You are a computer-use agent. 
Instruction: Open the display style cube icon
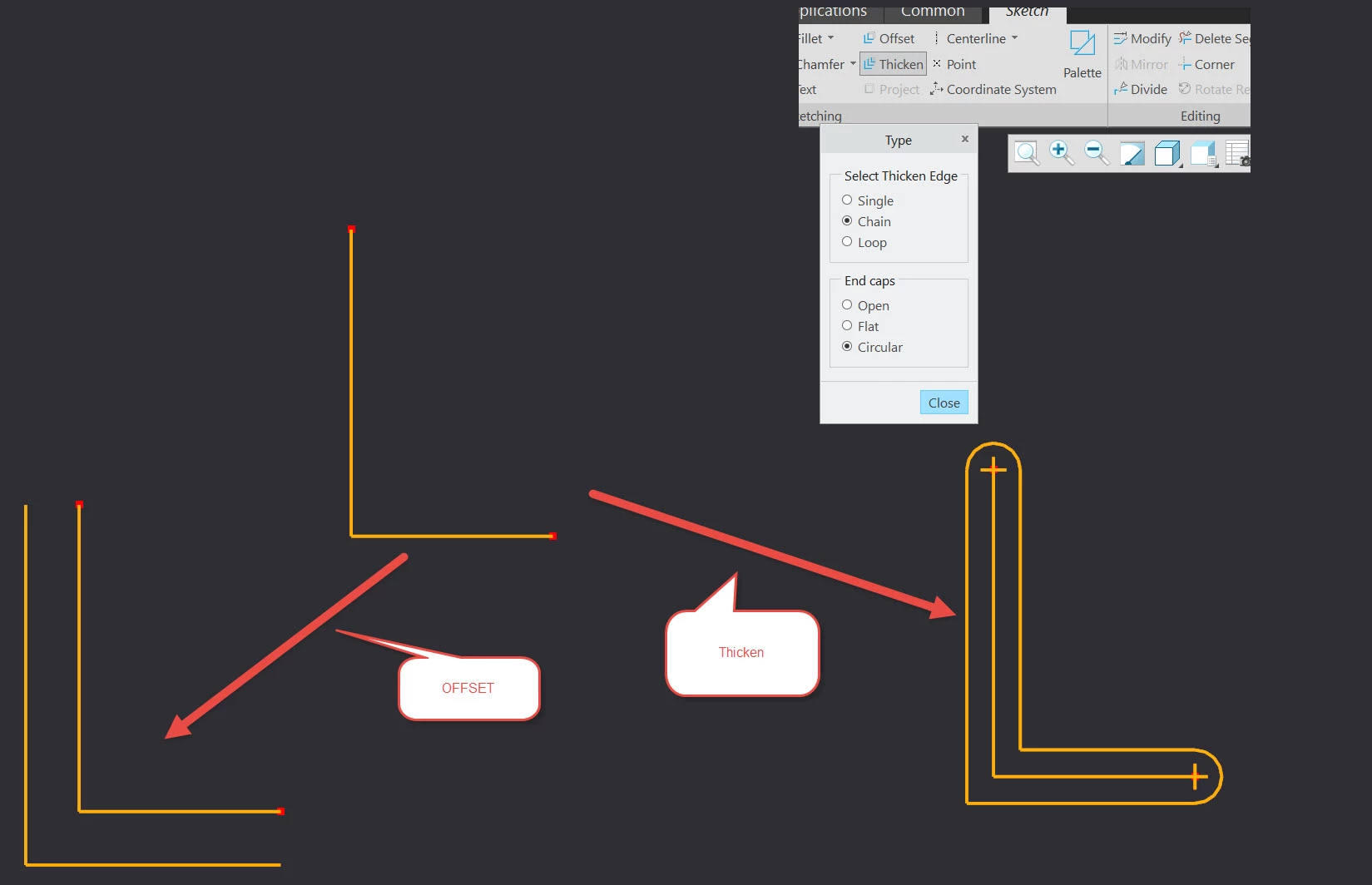click(1167, 153)
